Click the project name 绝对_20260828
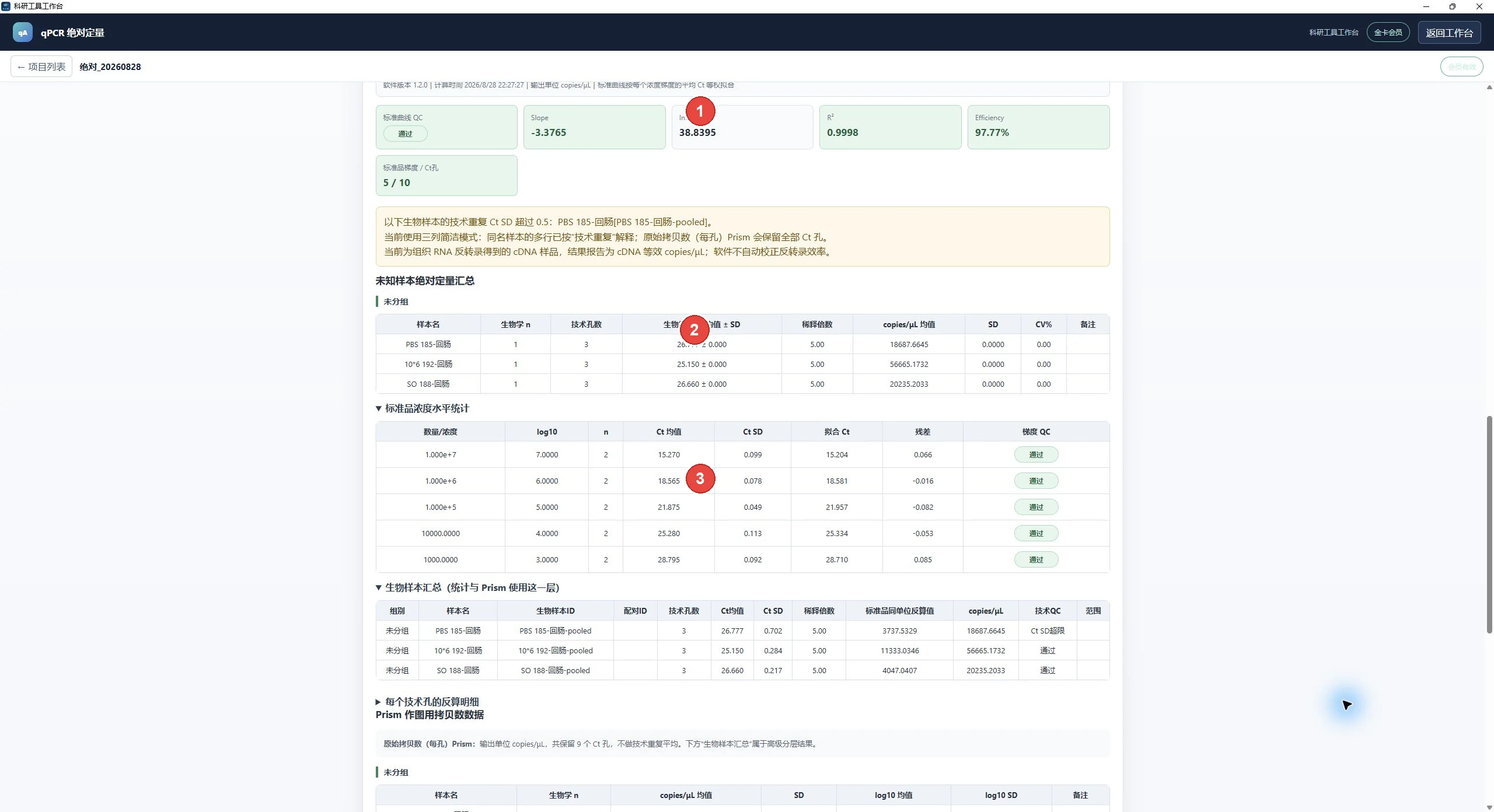Screen dimensions: 1494x812 click(110, 66)
